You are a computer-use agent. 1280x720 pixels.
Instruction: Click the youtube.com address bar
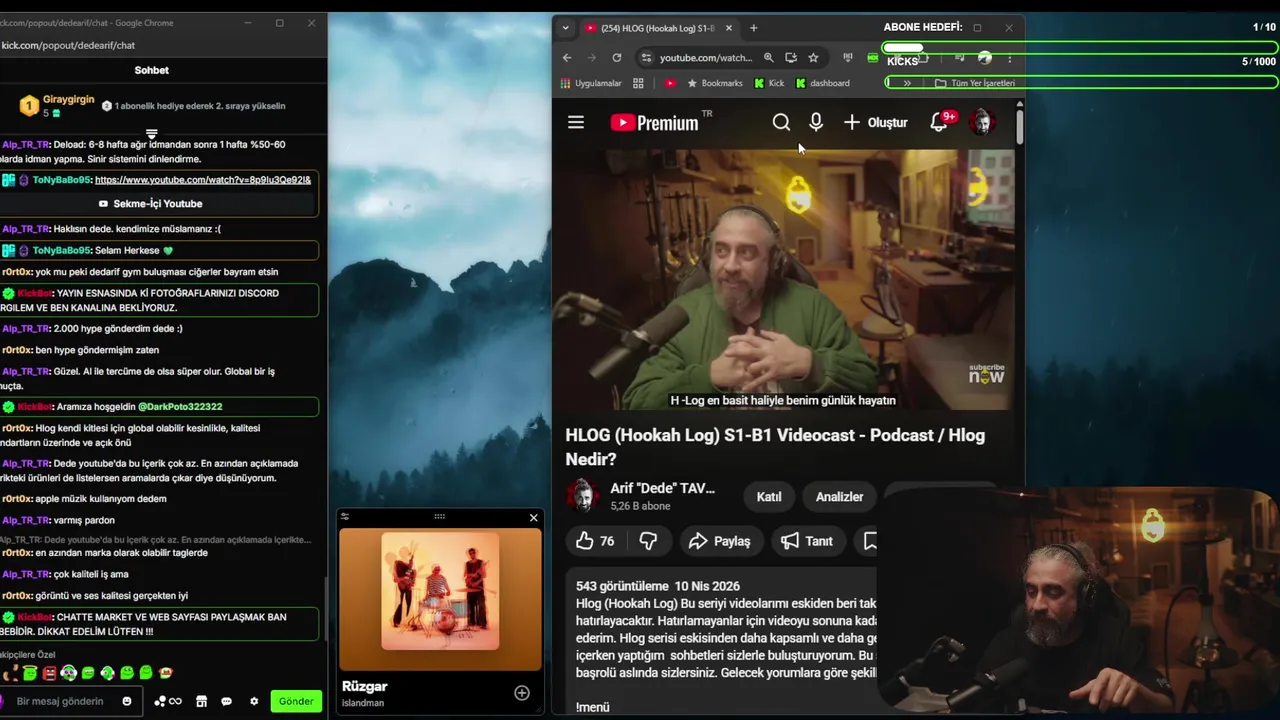(x=706, y=58)
